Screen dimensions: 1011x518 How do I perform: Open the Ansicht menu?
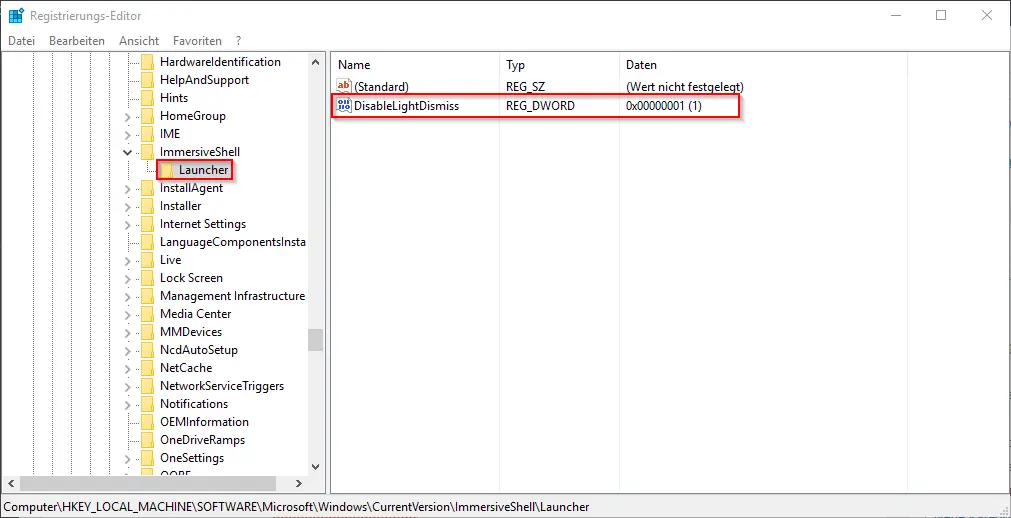(x=139, y=41)
